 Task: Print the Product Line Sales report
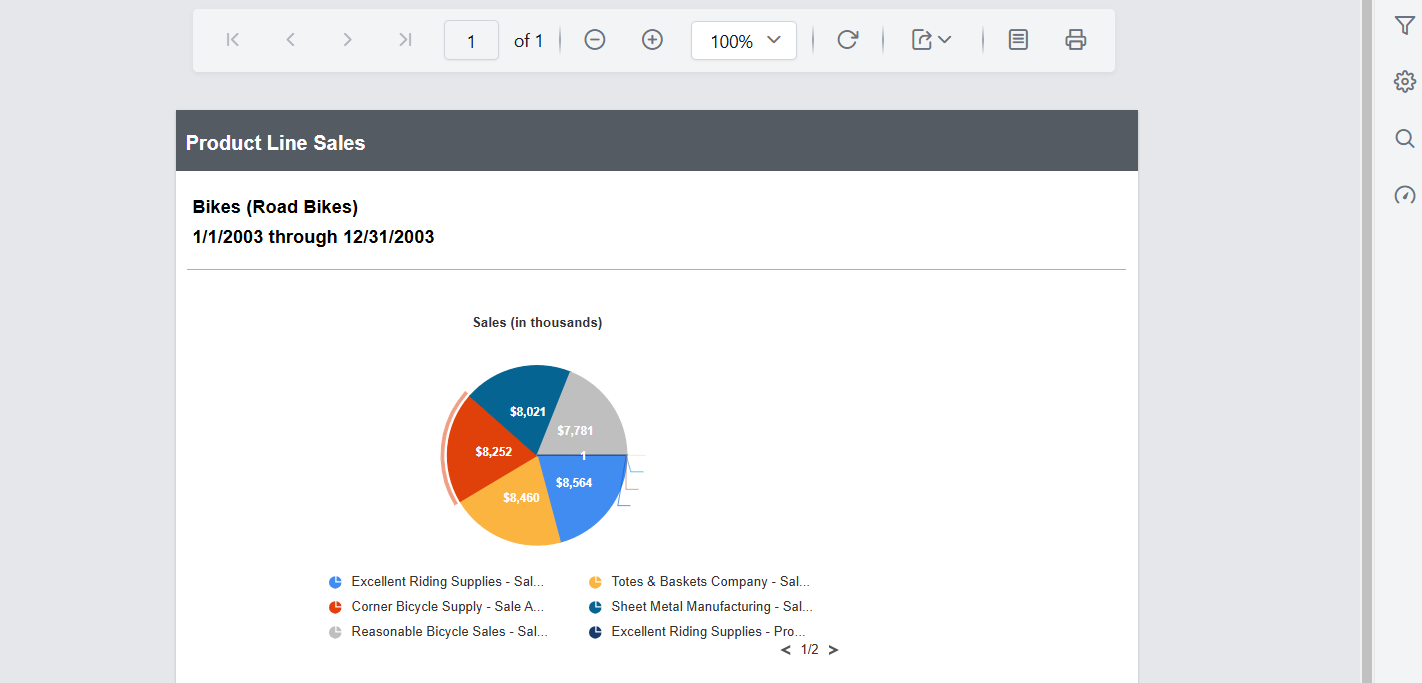click(x=1075, y=40)
